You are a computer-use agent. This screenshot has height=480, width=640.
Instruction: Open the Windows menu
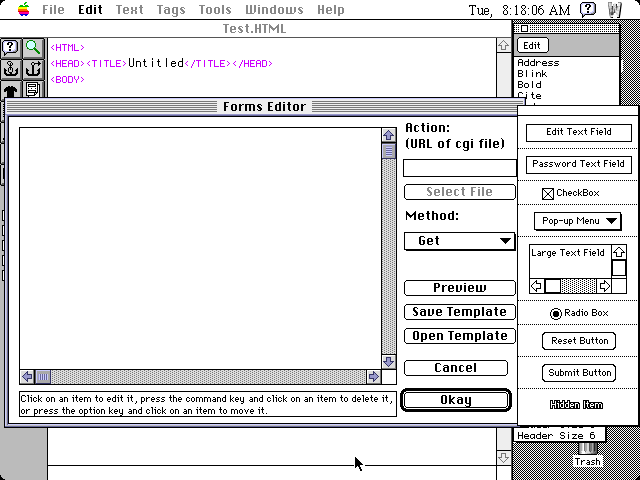pos(274,10)
